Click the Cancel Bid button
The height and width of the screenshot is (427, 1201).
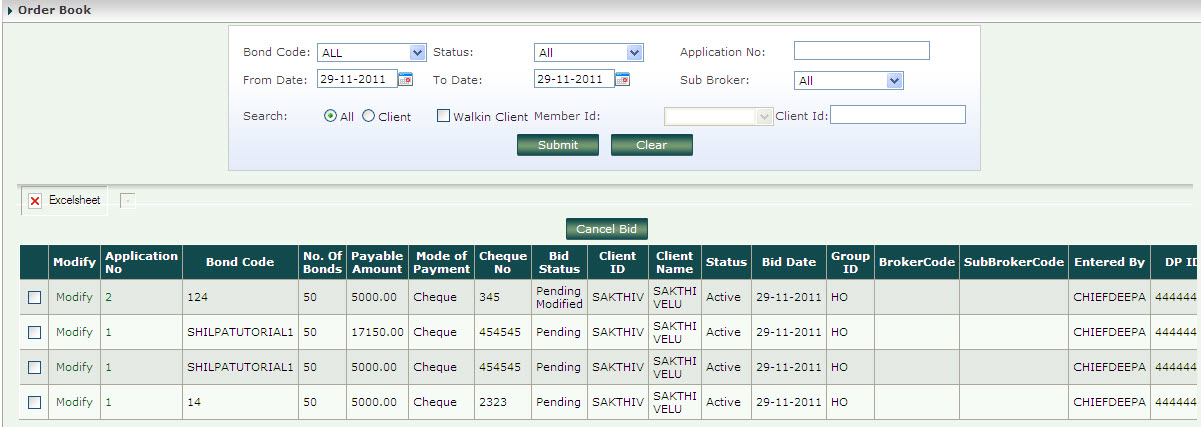coord(607,229)
